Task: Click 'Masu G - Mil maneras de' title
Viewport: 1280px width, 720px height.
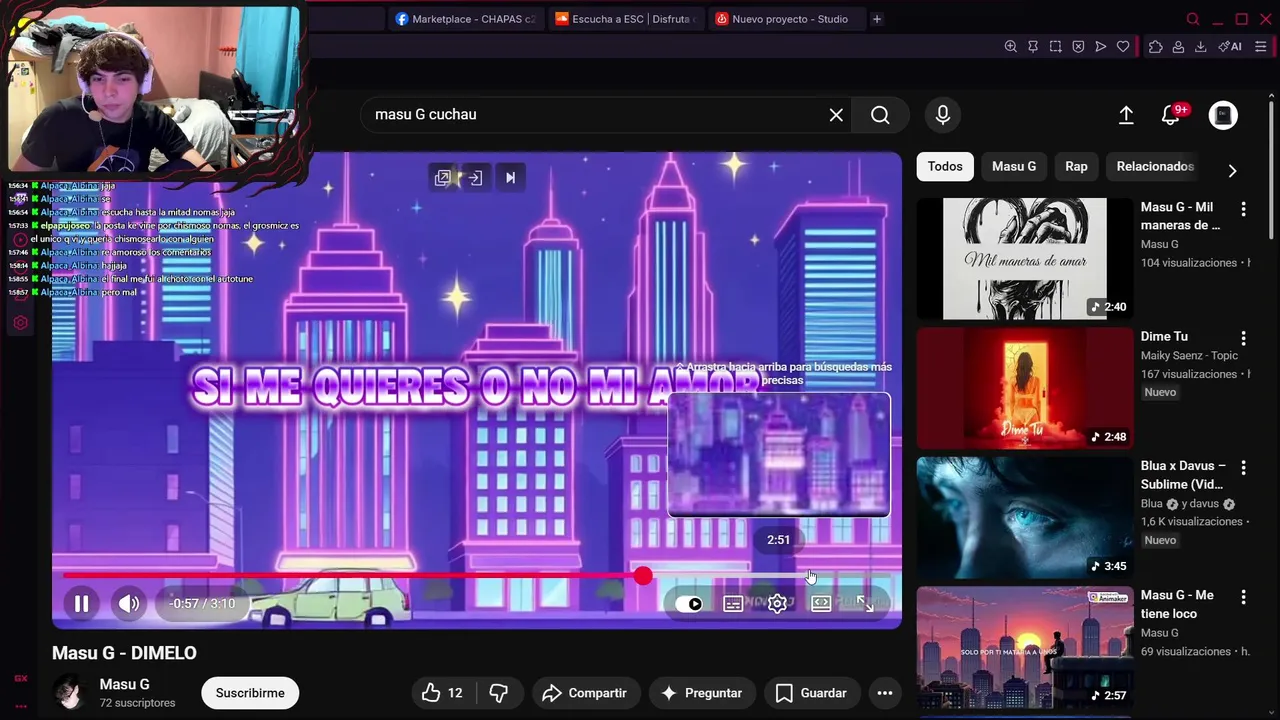Action: point(1181,216)
